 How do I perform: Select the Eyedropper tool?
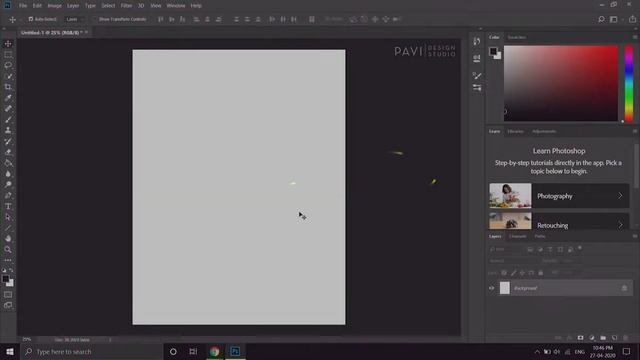tap(8, 98)
